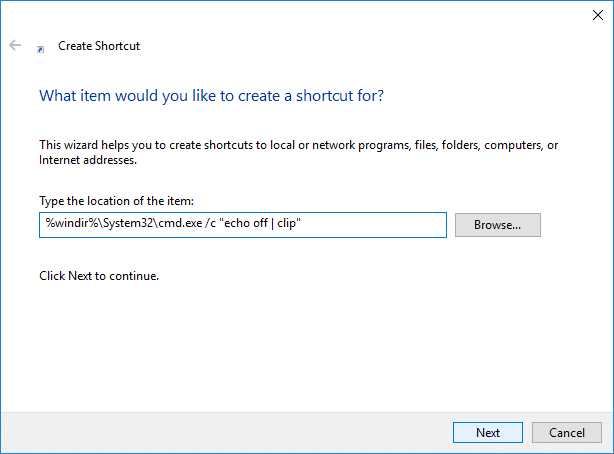Click "This wizard helps you" description text
The width and height of the screenshot is (614, 454).
100,145
